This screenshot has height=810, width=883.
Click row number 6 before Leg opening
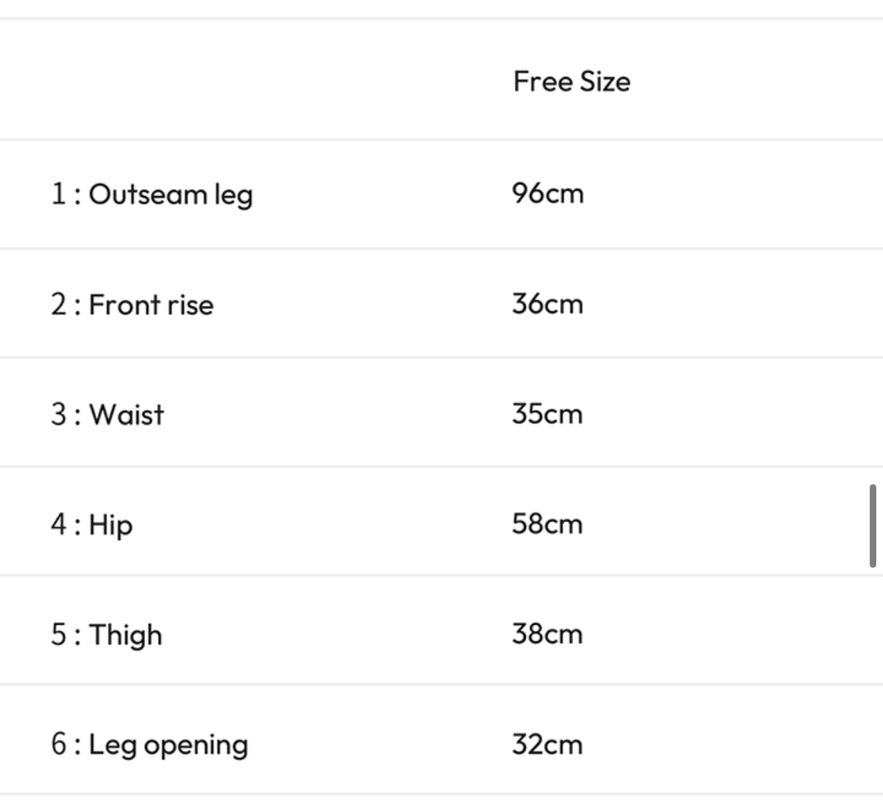(59, 745)
